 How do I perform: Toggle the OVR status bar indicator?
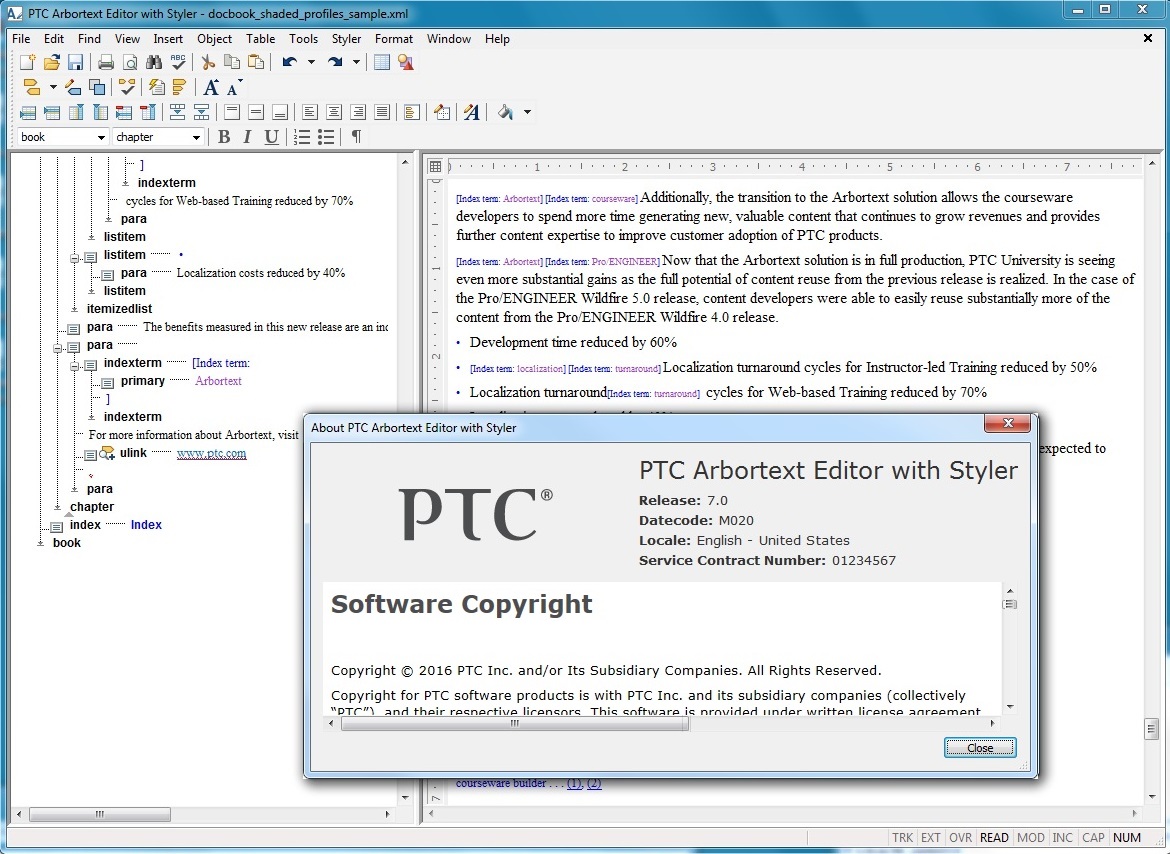tap(960, 838)
